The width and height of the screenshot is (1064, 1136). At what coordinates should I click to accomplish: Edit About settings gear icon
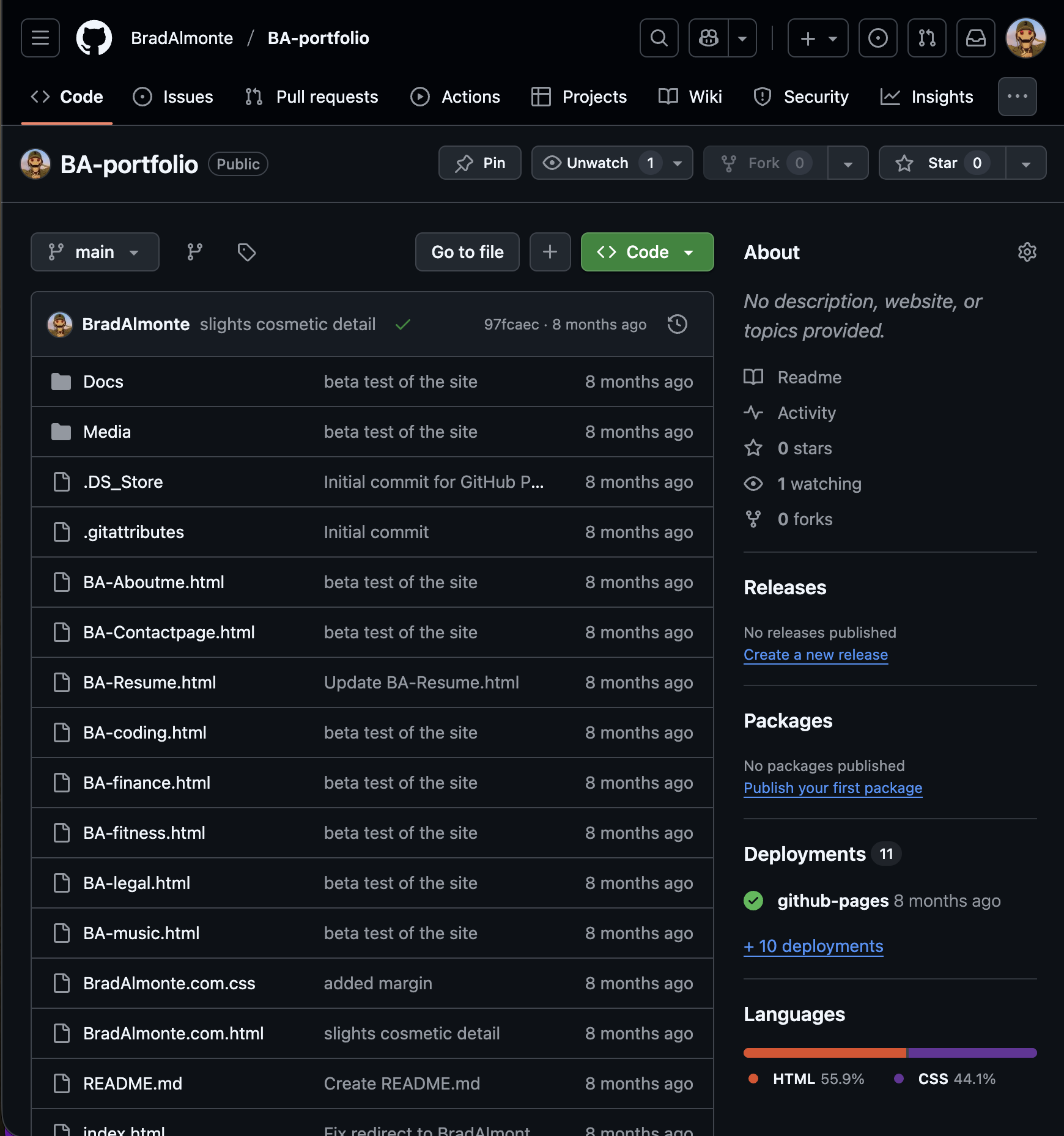[x=1027, y=252]
